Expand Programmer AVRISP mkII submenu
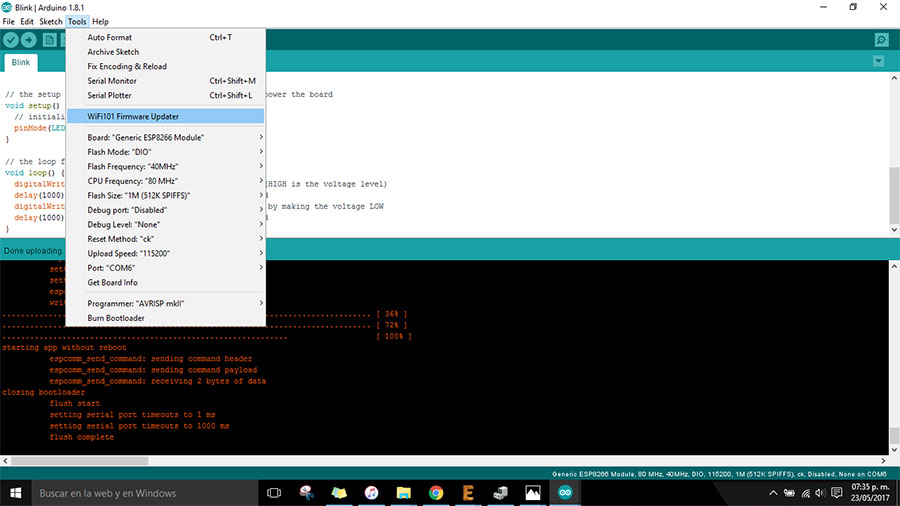 click(166, 303)
